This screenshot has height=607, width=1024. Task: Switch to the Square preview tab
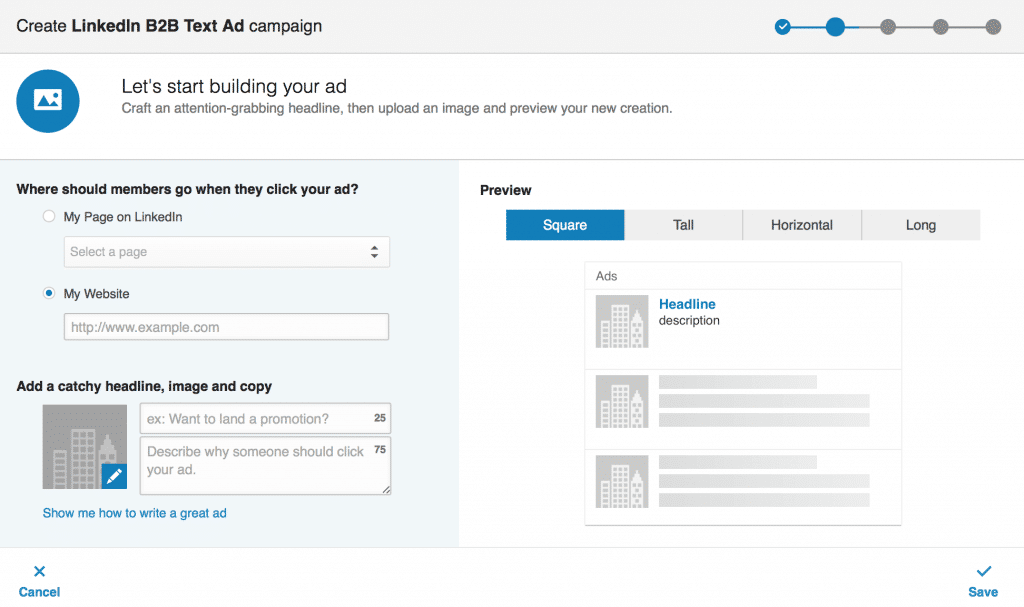[565, 225]
